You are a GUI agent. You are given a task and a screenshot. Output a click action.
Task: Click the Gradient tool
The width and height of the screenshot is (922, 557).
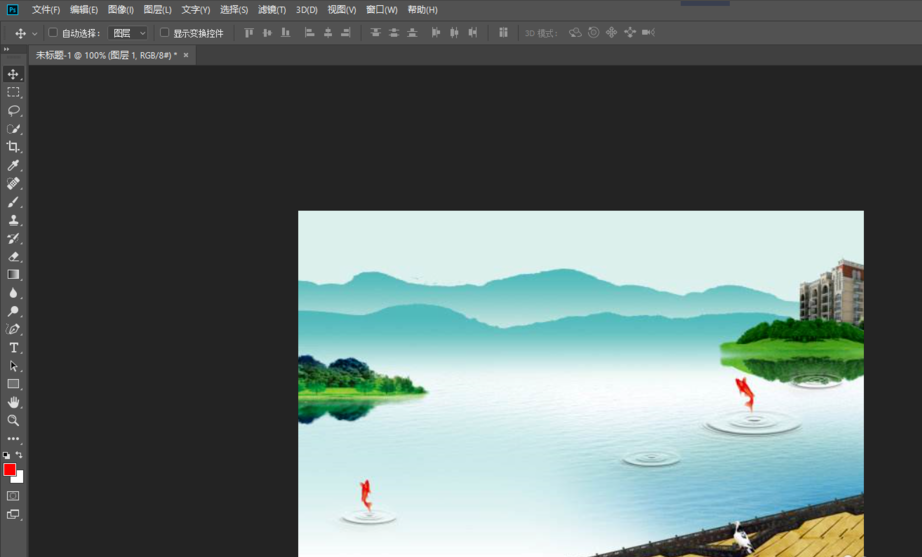(14, 274)
